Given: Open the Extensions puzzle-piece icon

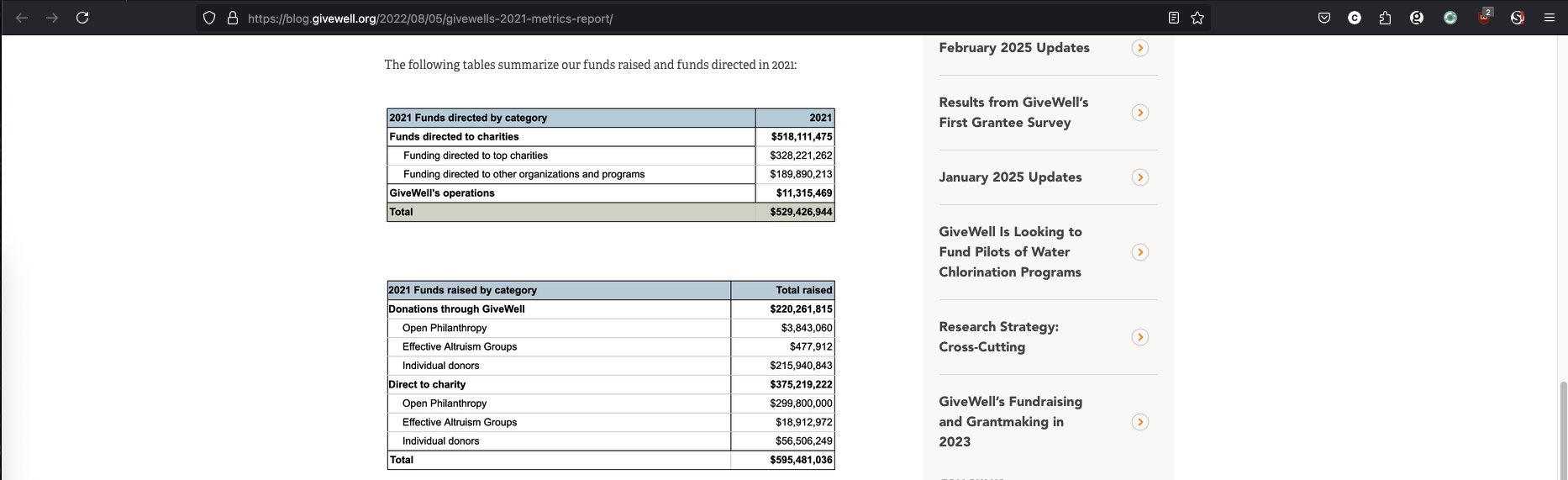Looking at the screenshot, I should pyautogui.click(x=1385, y=18).
